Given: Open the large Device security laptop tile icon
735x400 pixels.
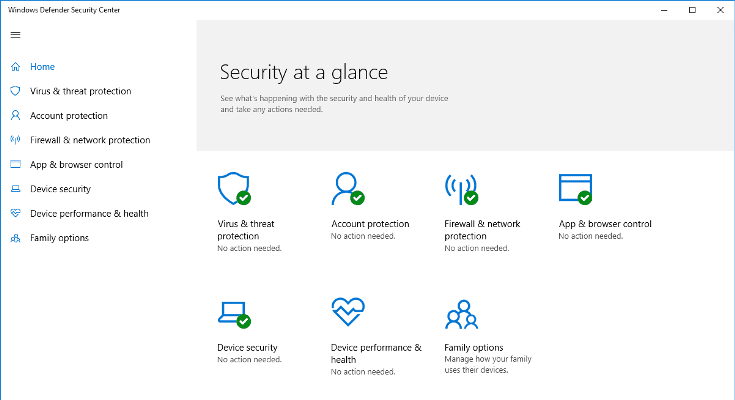Looking at the screenshot, I should [234, 314].
